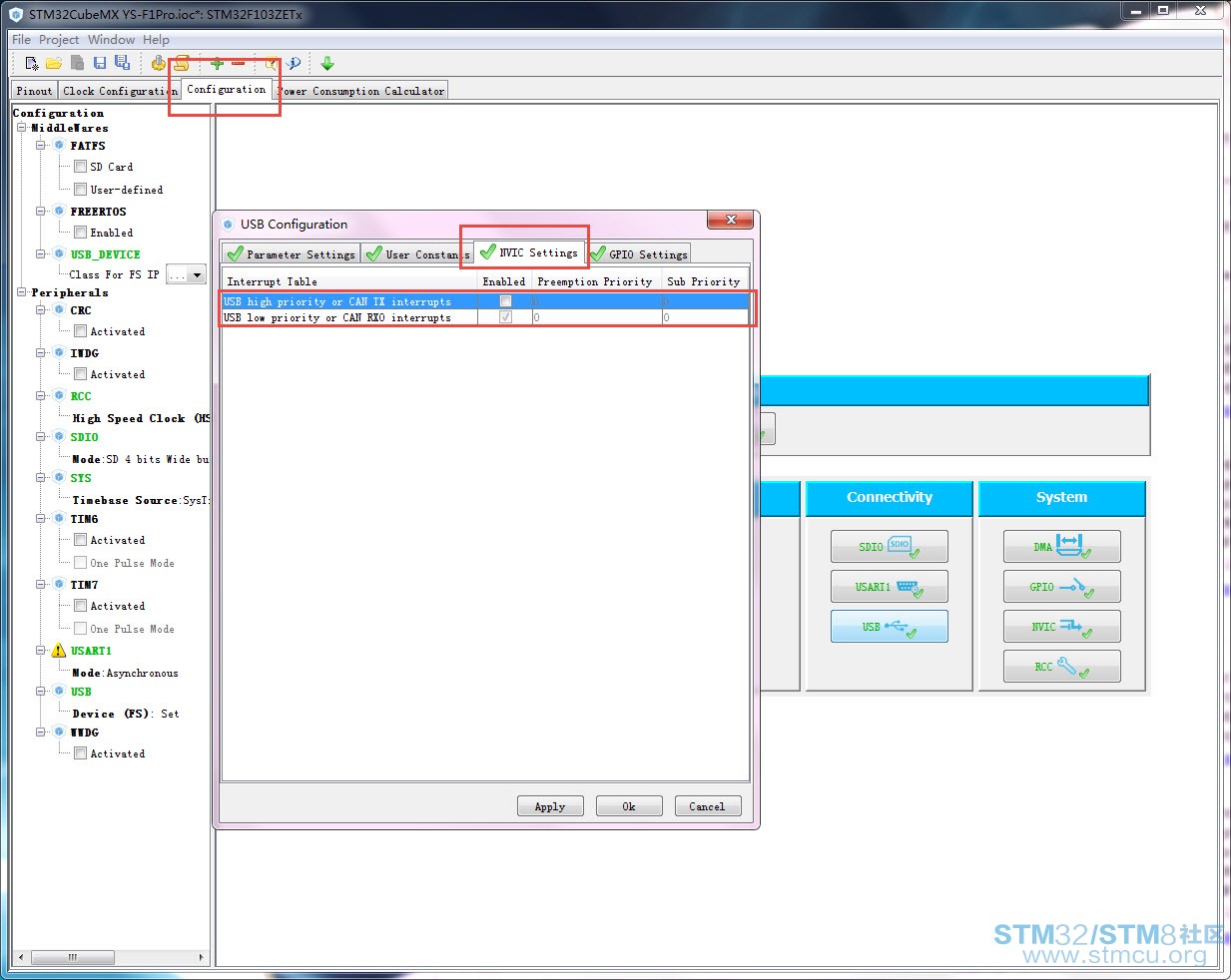Screen dimensions: 1231x980
Task: Open the DMA system configuration button
Action: pos(1062,546)
